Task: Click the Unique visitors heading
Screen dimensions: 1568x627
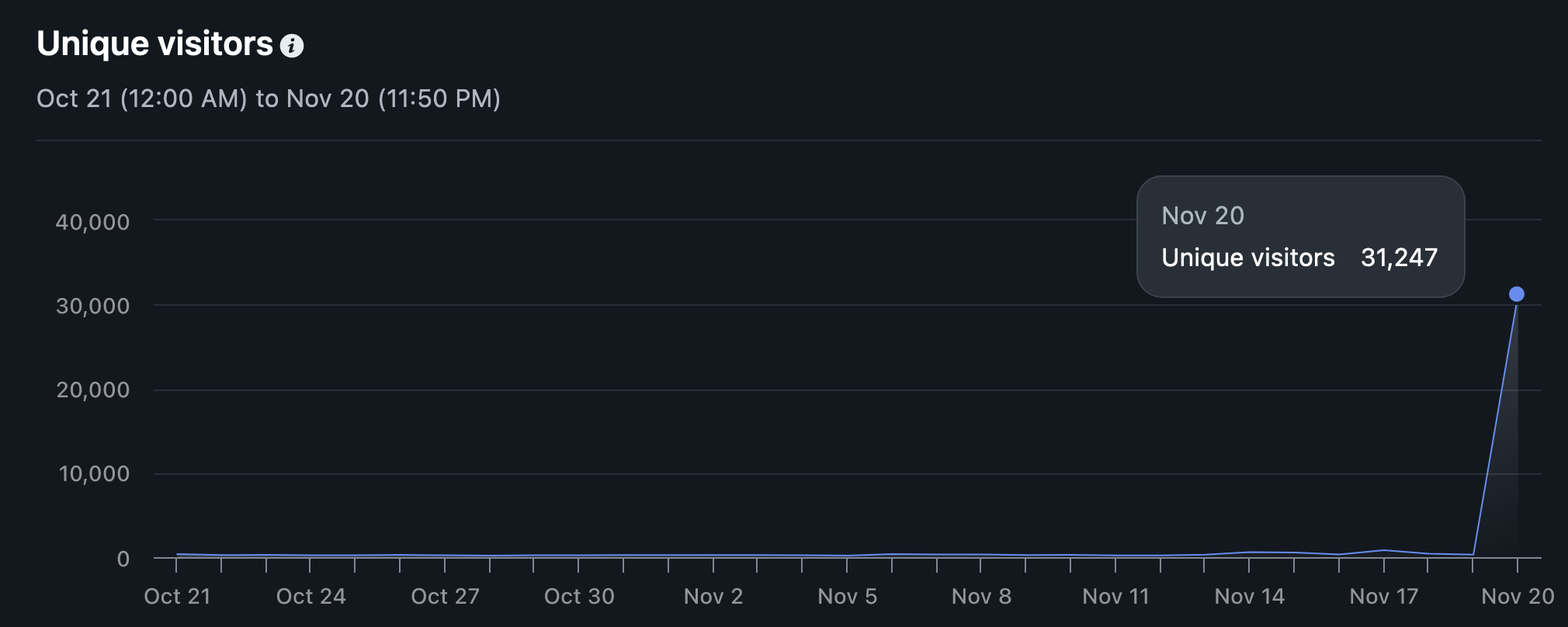Action: click(155, 44)
